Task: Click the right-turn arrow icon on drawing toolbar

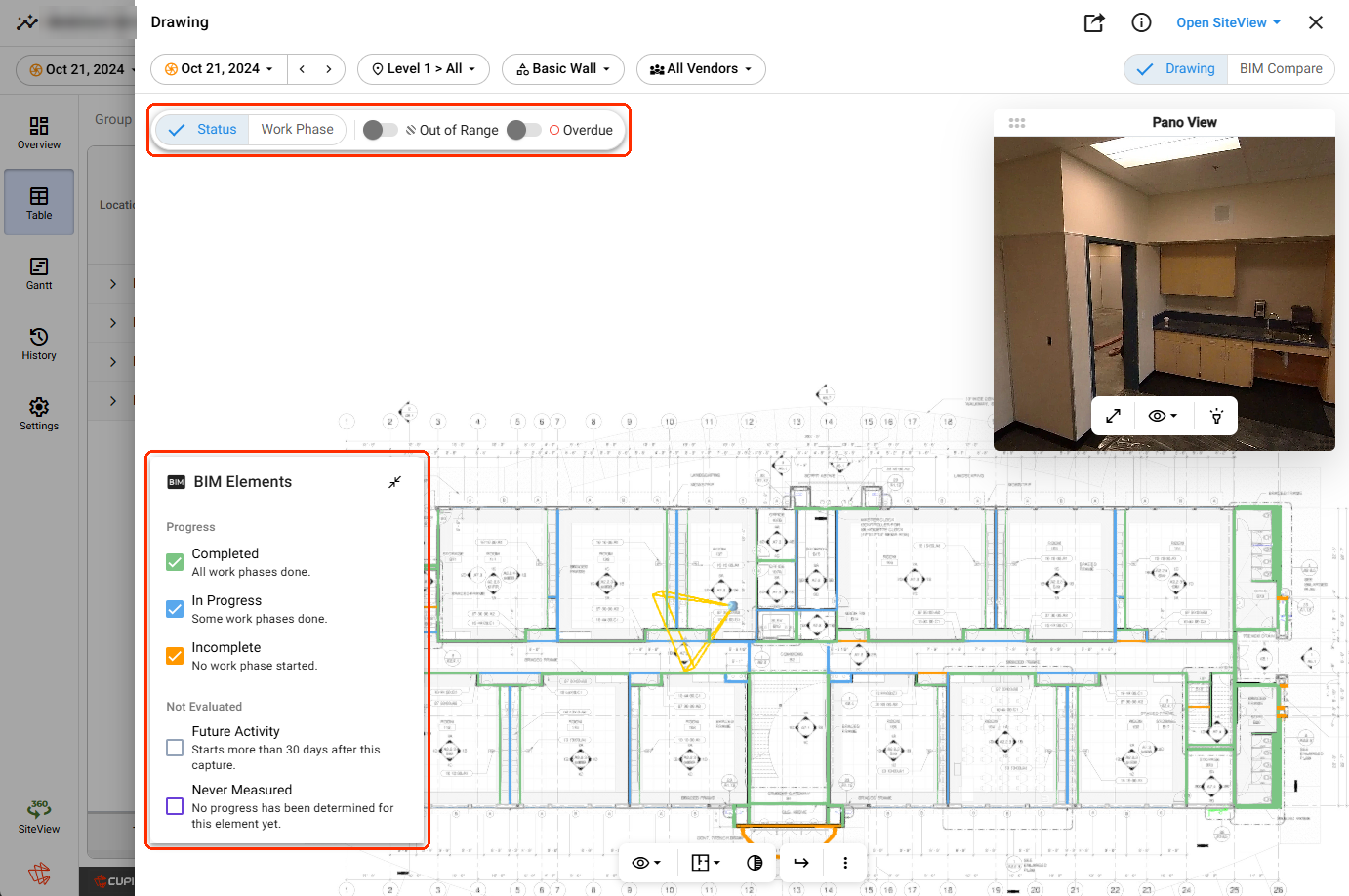Action: 801,863
